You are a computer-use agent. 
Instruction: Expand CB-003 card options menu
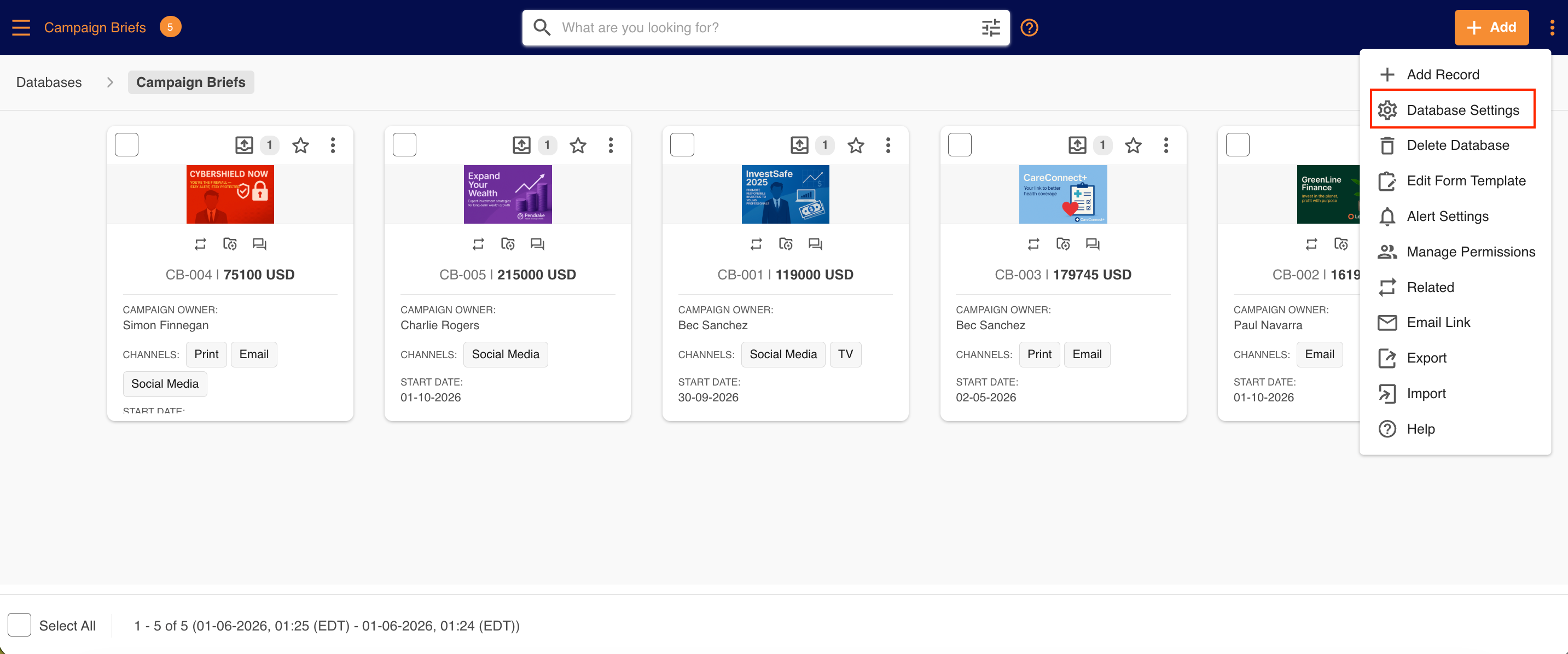coord(1165,145)
